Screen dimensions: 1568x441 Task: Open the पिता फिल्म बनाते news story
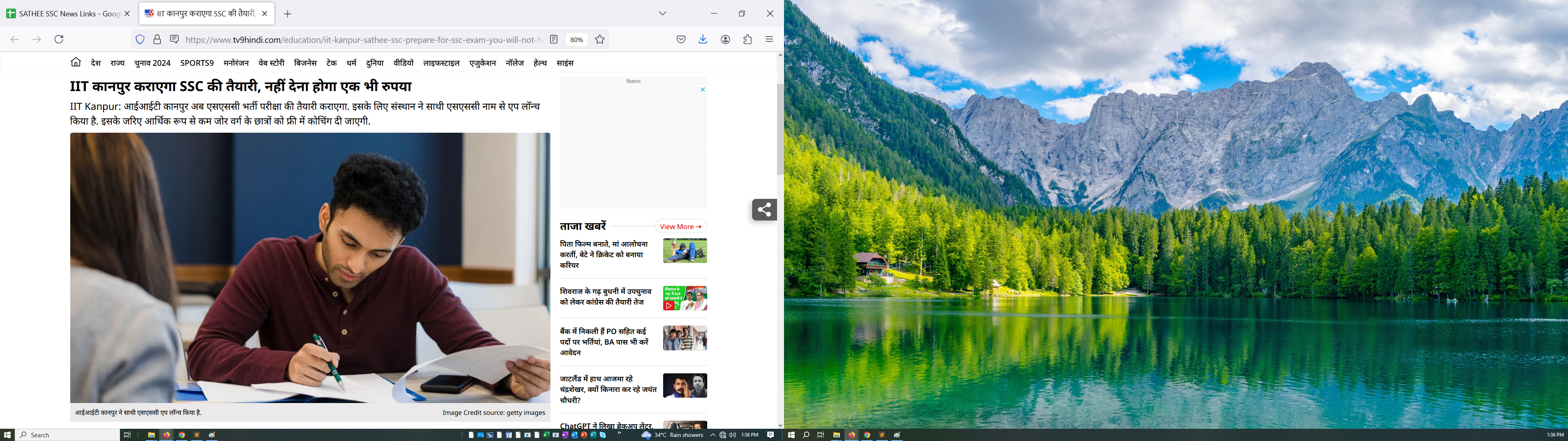(604, 254)
